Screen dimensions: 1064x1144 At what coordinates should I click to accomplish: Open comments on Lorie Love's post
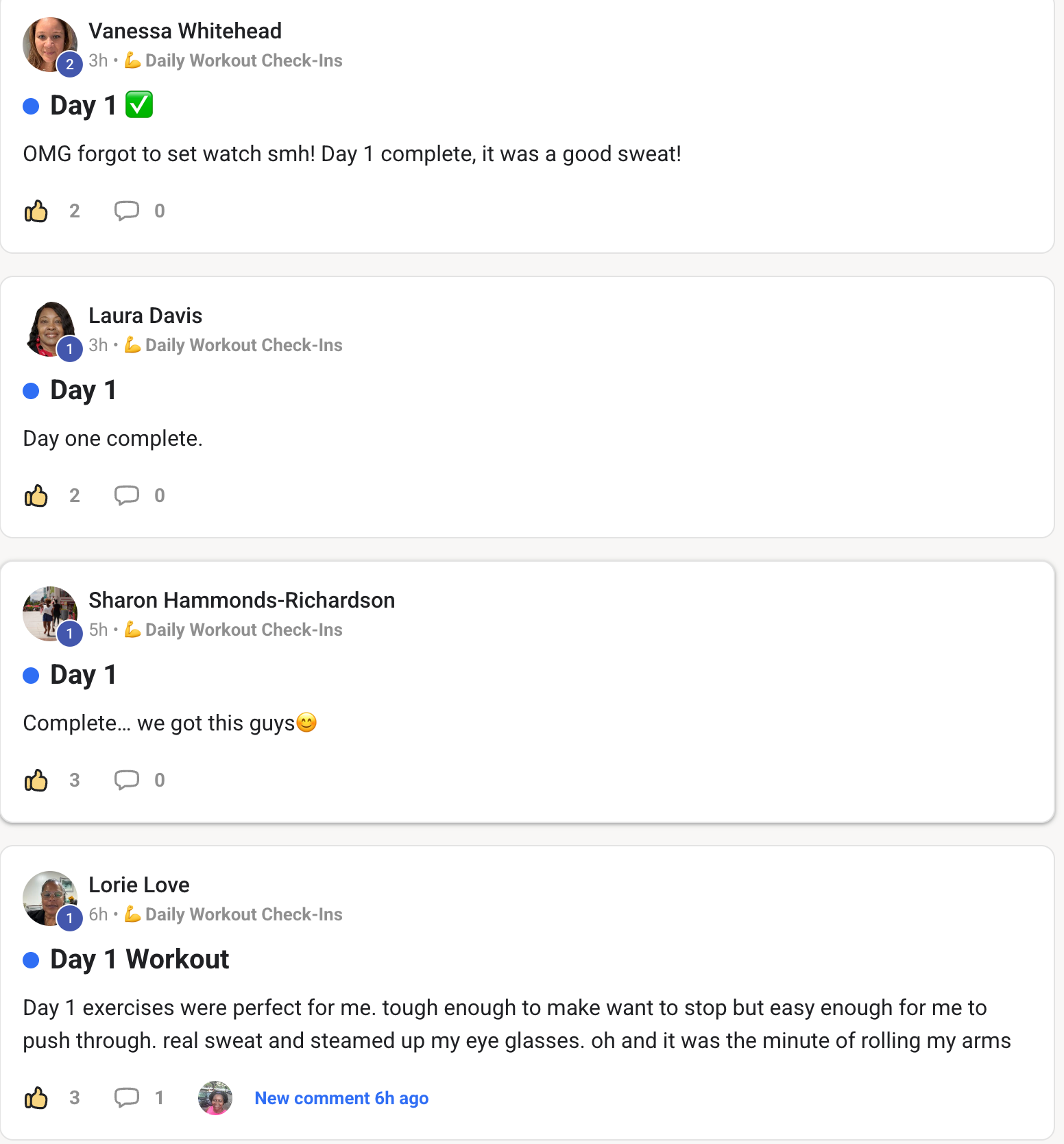click(127, 1098)
